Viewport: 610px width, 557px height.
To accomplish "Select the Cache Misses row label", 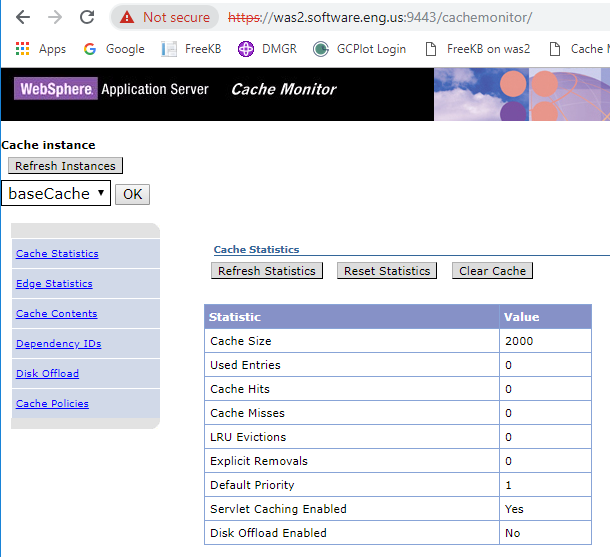I will (x=247, y=413).
